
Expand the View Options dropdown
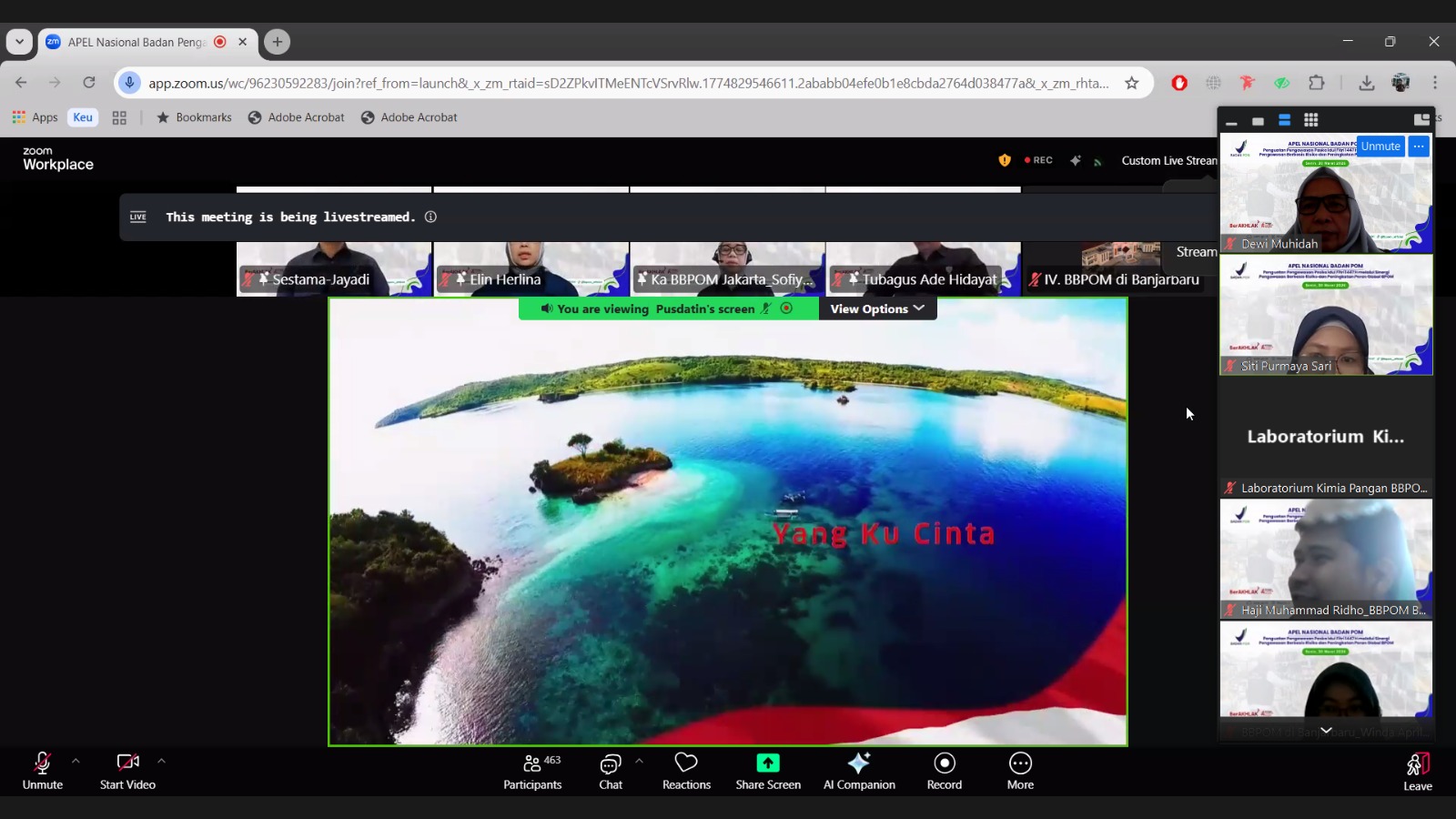tap(877, 309)
